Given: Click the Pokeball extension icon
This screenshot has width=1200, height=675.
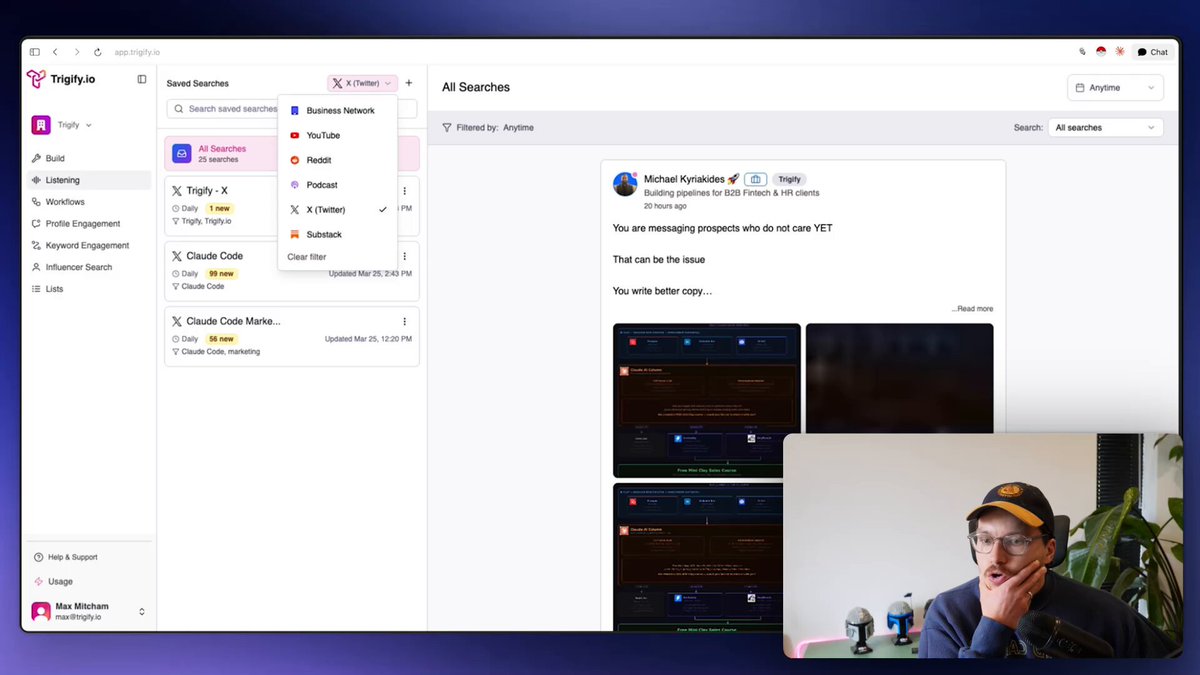Looking at the screenshot, I should 1101,52.
